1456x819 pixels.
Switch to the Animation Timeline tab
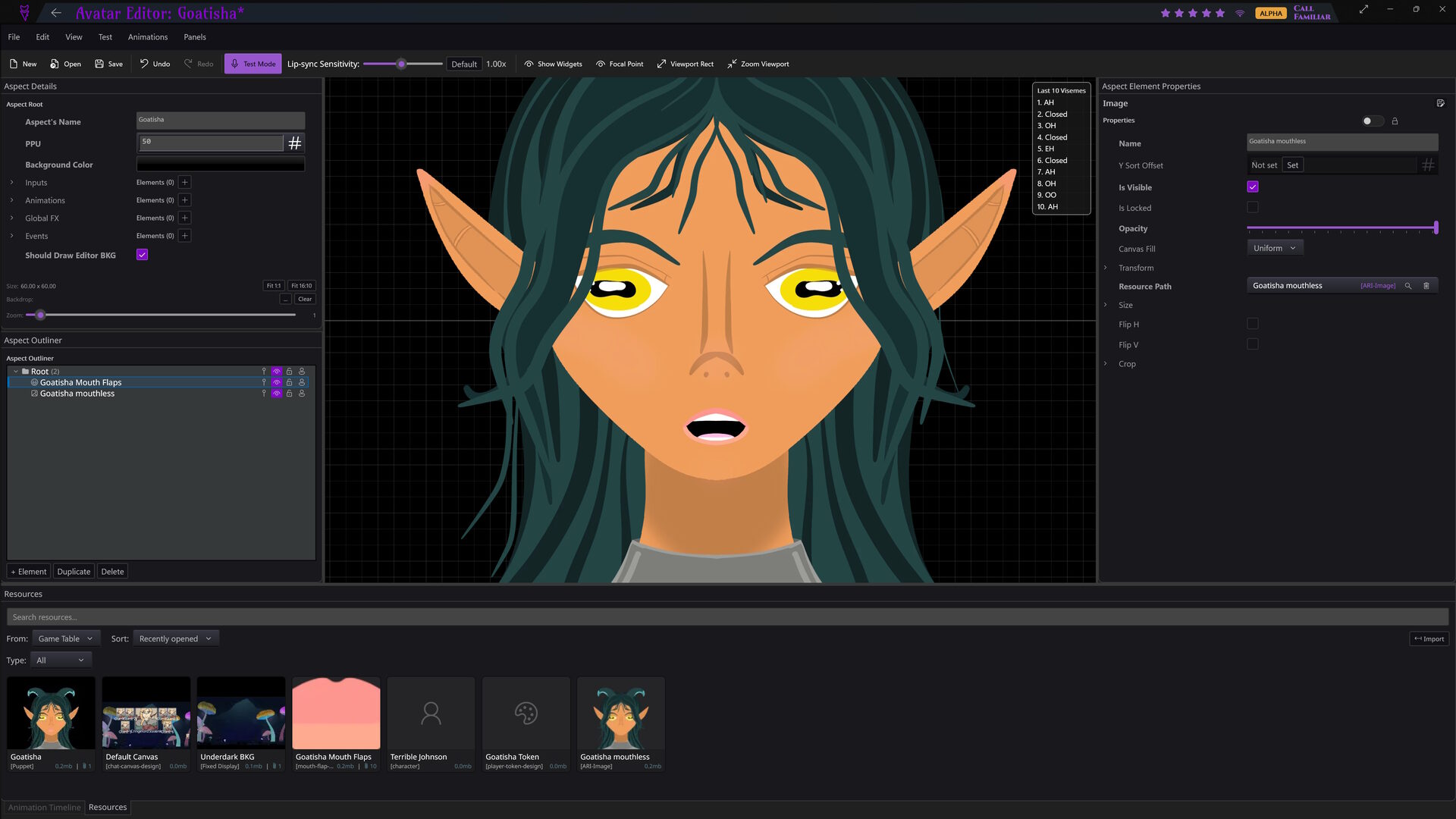click(x=44, y=807)
